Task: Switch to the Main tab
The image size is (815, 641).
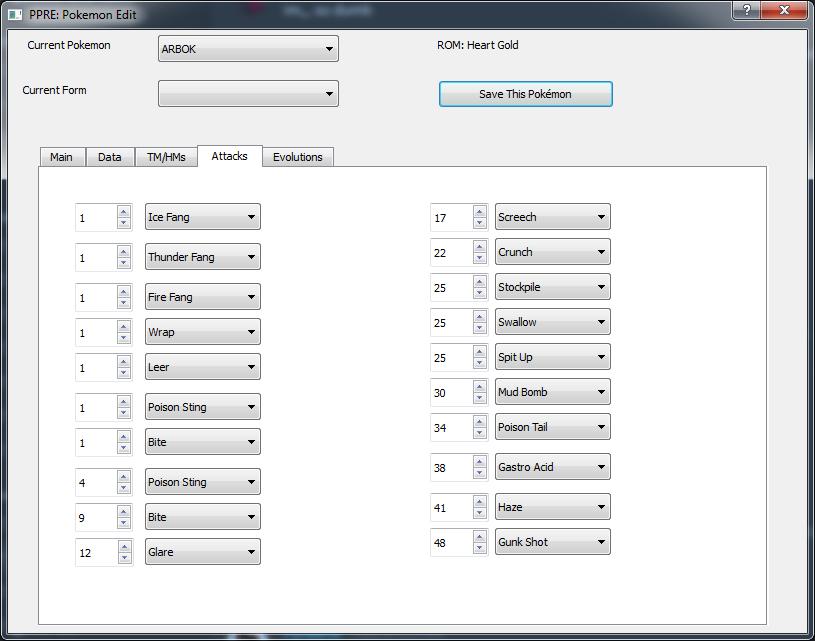Action: [62, 157]
